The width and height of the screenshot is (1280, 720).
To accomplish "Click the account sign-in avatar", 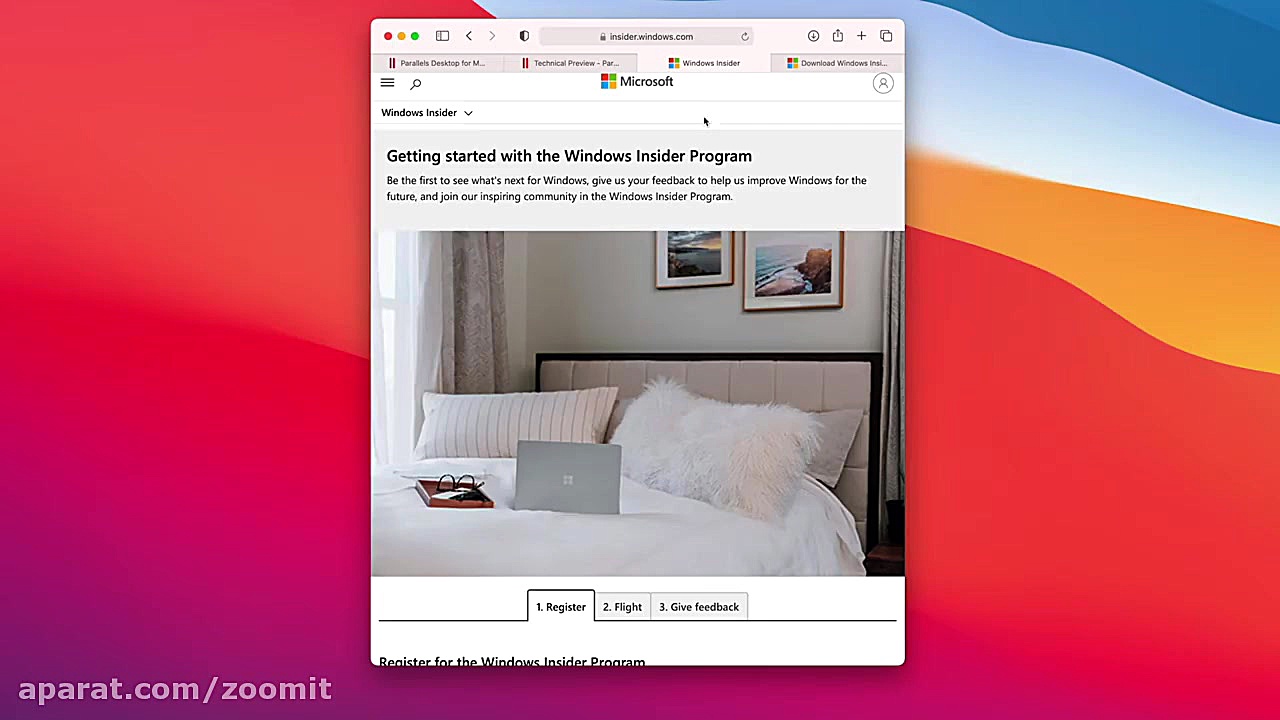I will (883, 84).
